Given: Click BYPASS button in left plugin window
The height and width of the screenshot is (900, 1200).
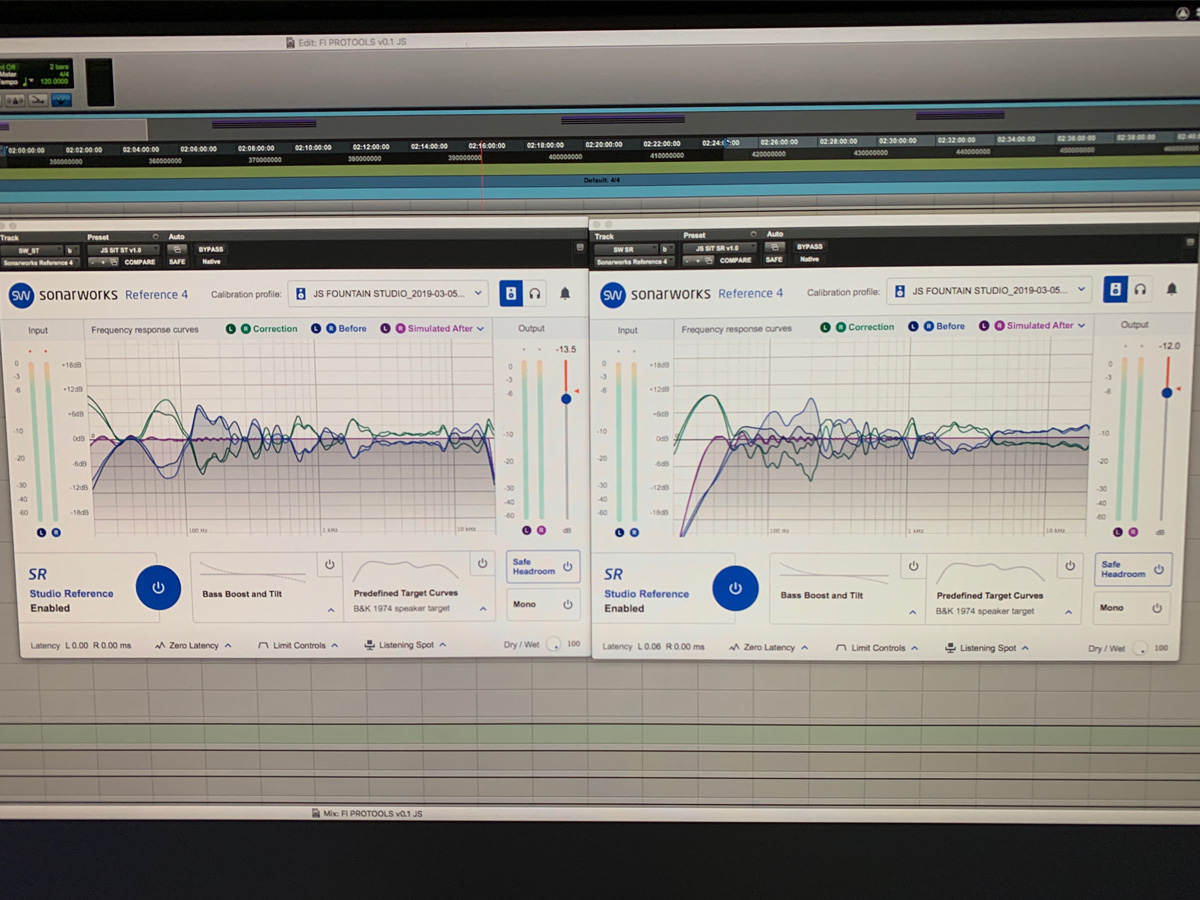Looking at the screenshot, I should coord(211,249).
